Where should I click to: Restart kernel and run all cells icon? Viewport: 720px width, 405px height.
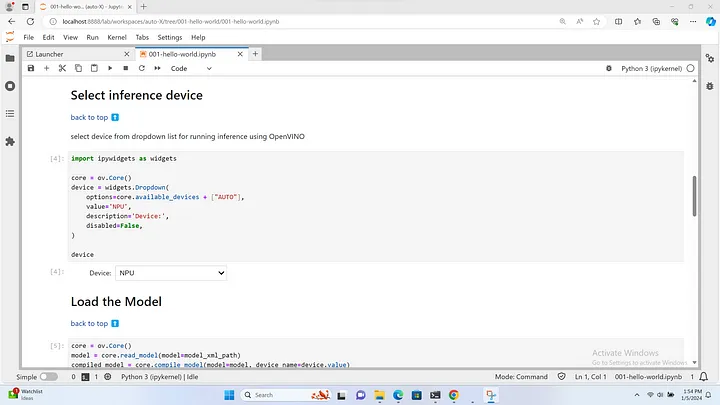pos(157,68)
